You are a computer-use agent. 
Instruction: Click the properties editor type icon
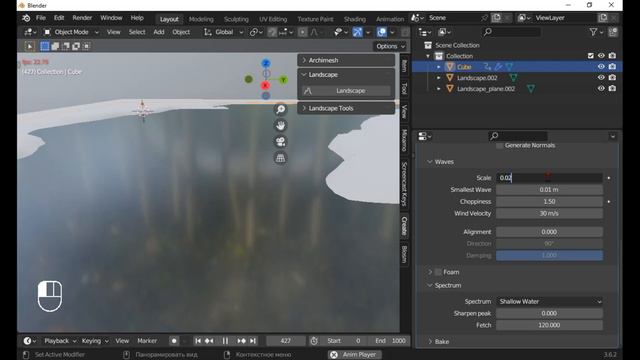[x=424, y=136]
